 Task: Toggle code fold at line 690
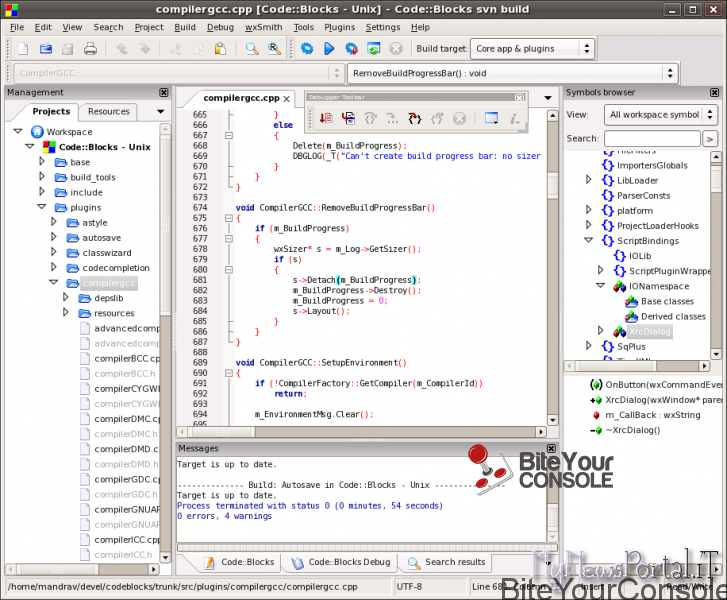[x=229, y=373]
